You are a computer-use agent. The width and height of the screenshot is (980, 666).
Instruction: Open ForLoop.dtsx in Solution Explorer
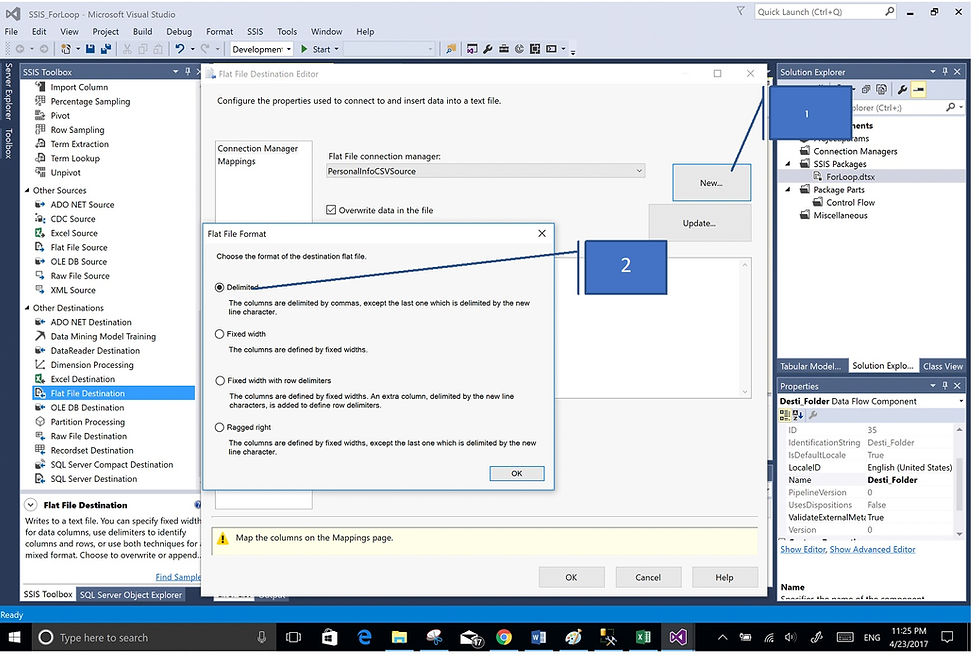850,177
